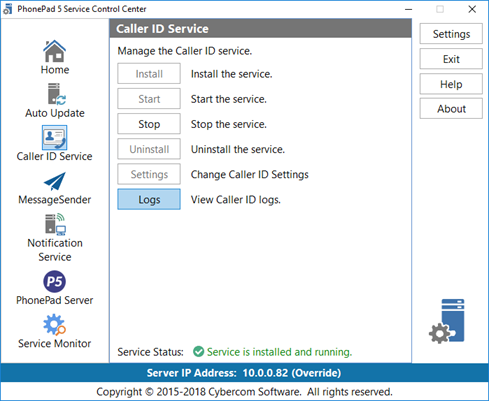Open the Auto Update icon
The height and width of the screenshot is (401, 489).
[x=56, y=94]
